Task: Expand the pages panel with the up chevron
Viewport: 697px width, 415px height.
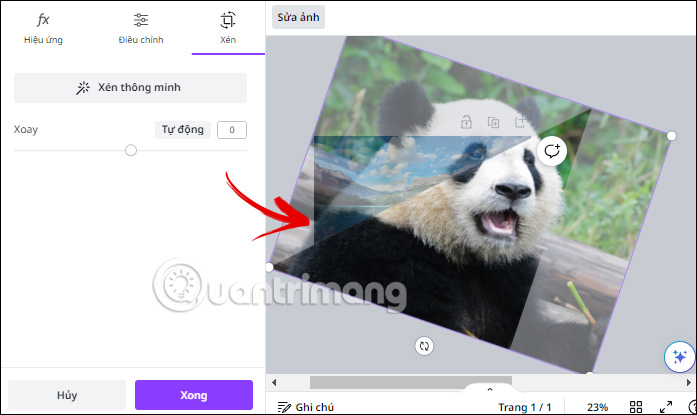Action: click(x=489, y=389)
